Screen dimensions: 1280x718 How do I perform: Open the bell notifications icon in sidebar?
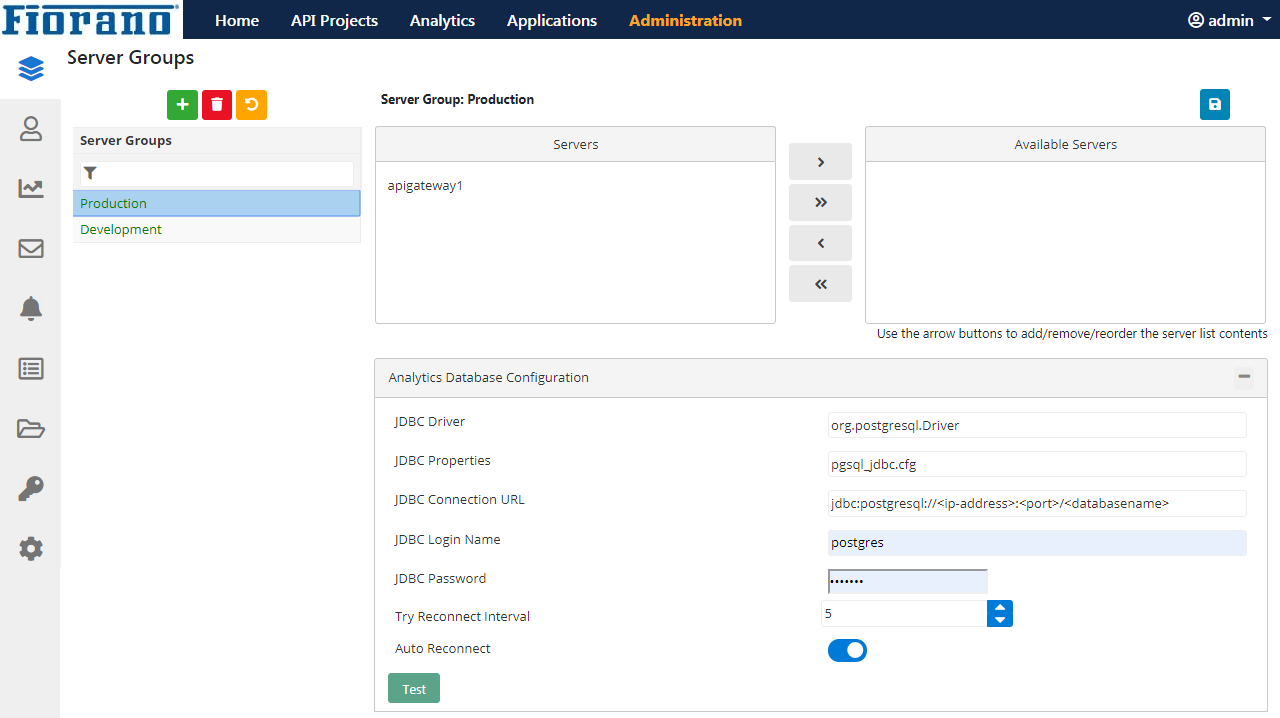(x=31, y=308)
